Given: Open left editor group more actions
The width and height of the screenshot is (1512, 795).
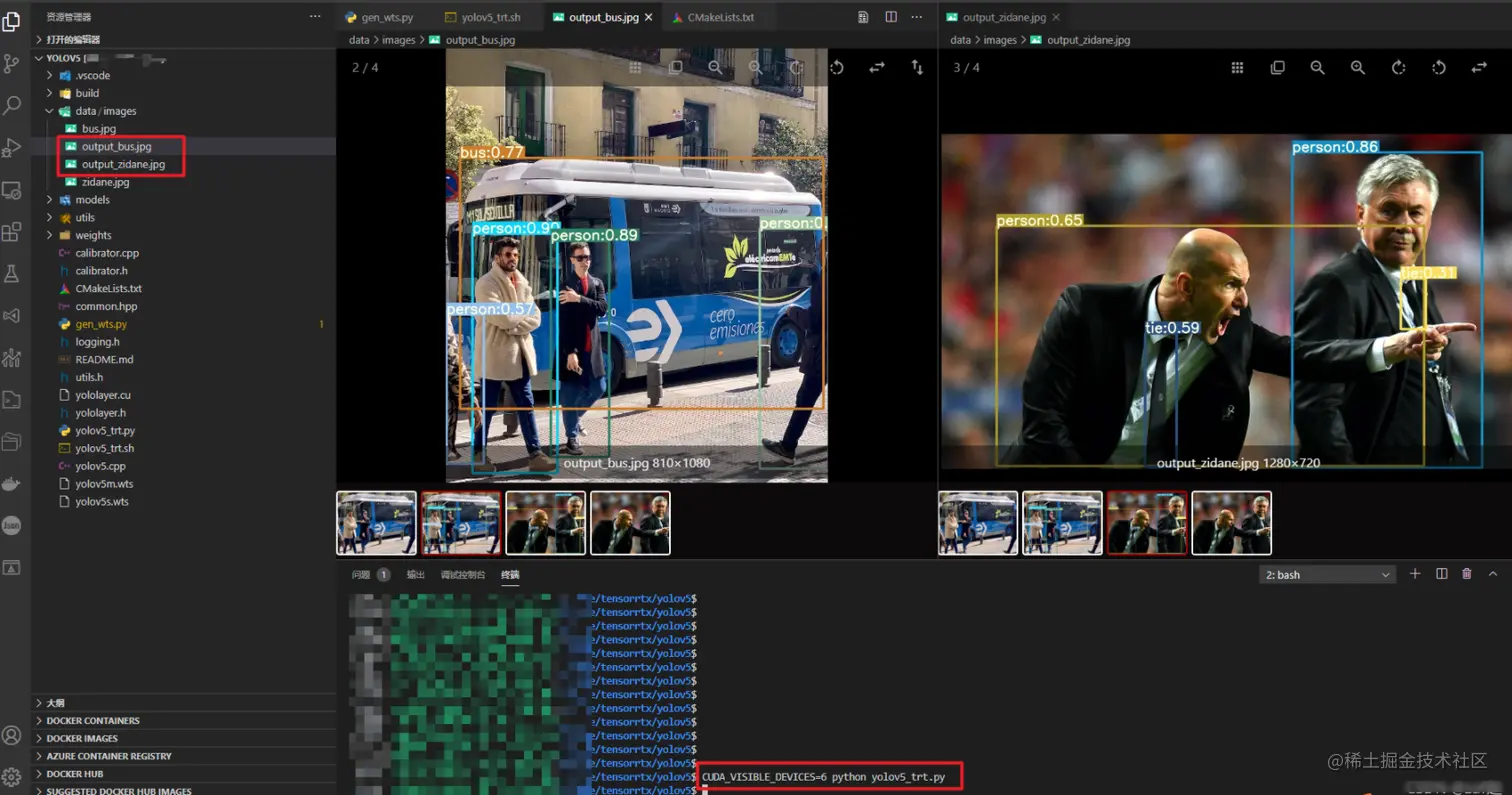Looking at the screenshot, I should tap(918, 17).
